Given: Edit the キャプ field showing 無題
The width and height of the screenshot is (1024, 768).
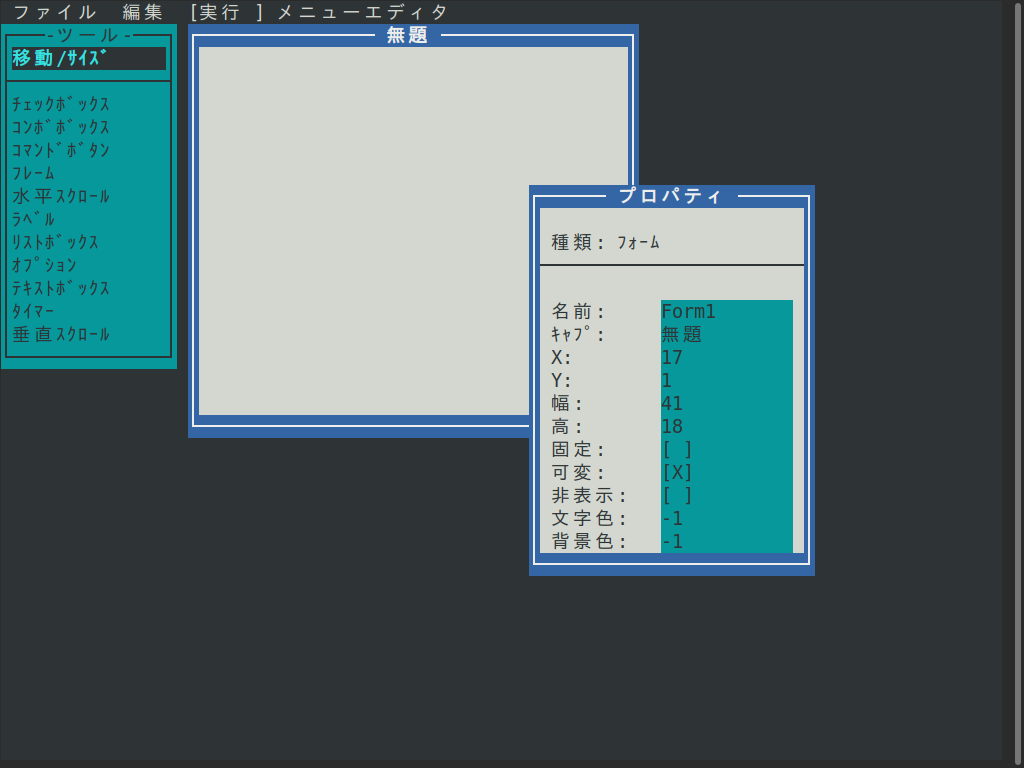Looking at the screenshot, I should (727, 334).
